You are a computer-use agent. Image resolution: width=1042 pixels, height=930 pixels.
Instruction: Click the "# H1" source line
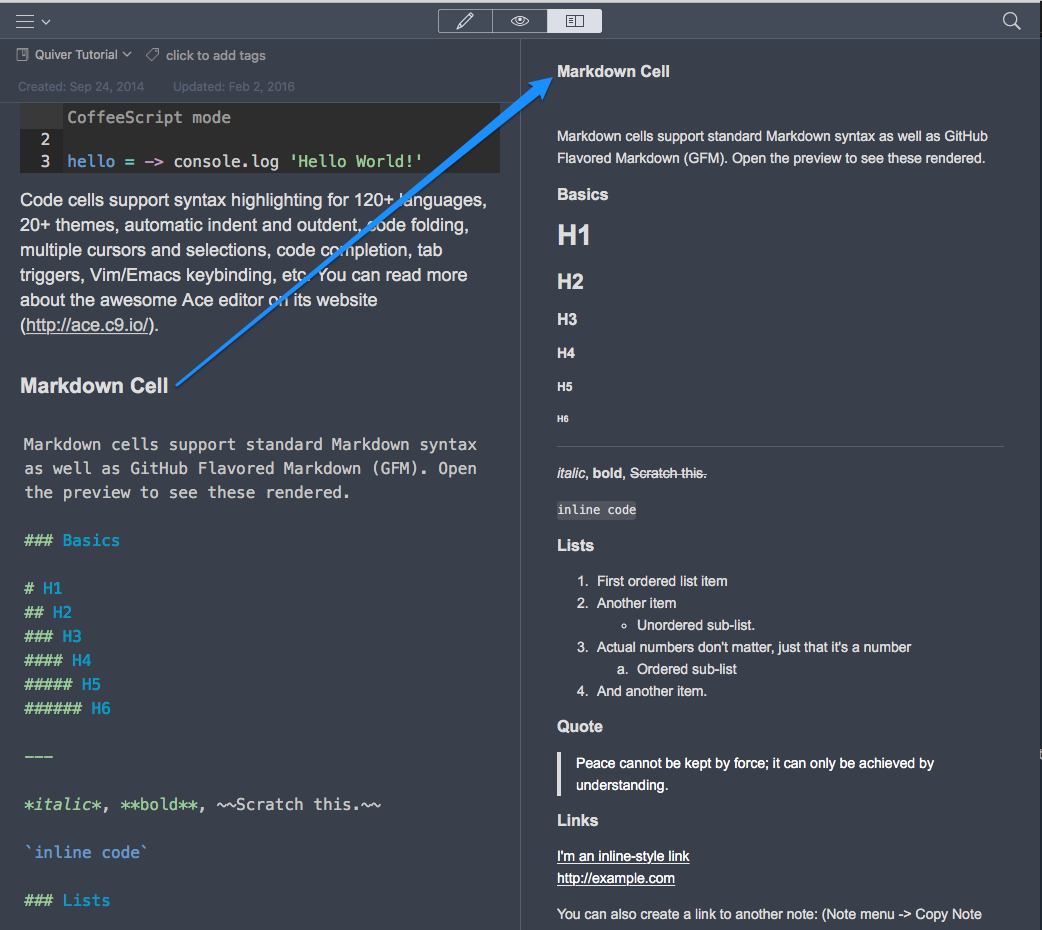pyautogui.click(x=43, y=588)
